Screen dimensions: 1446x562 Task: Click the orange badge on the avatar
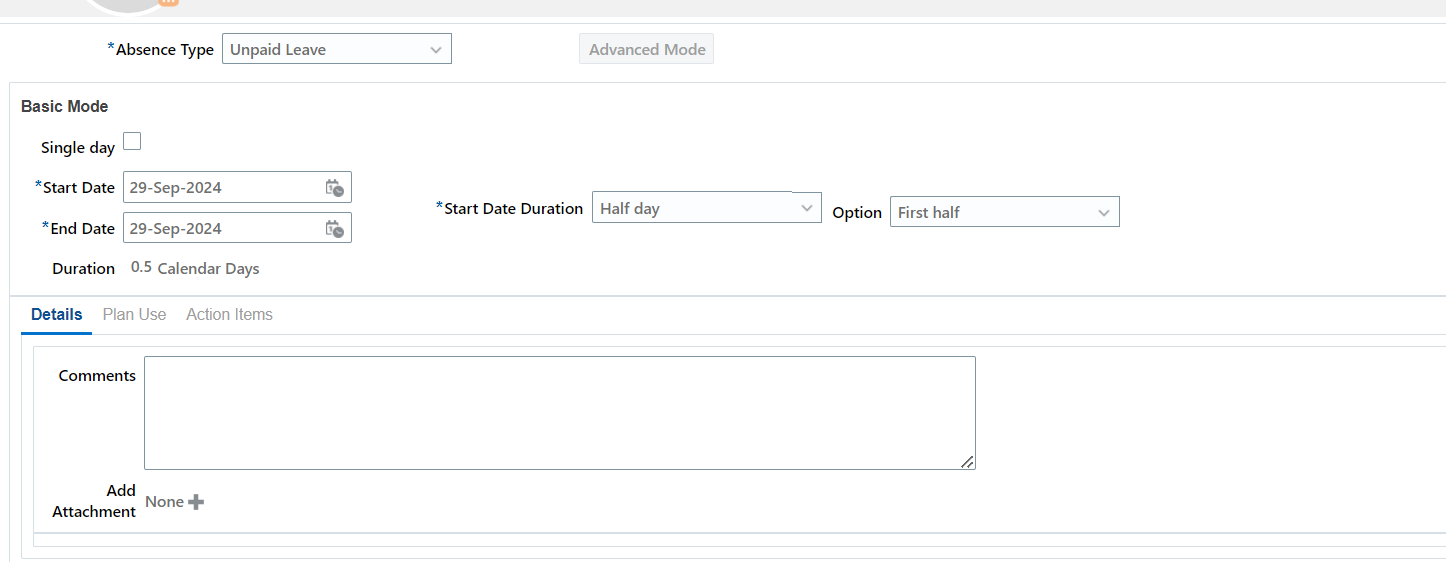168,3
